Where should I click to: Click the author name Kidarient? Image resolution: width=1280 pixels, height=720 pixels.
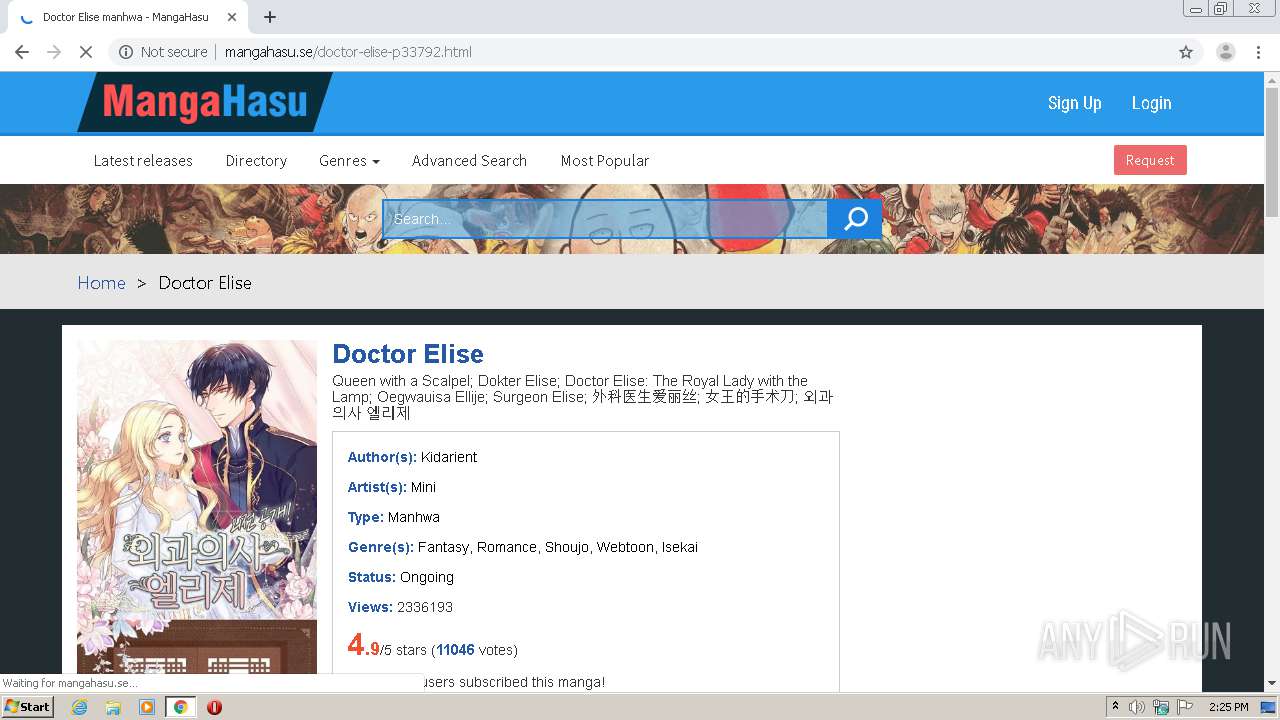coord(449,457)
